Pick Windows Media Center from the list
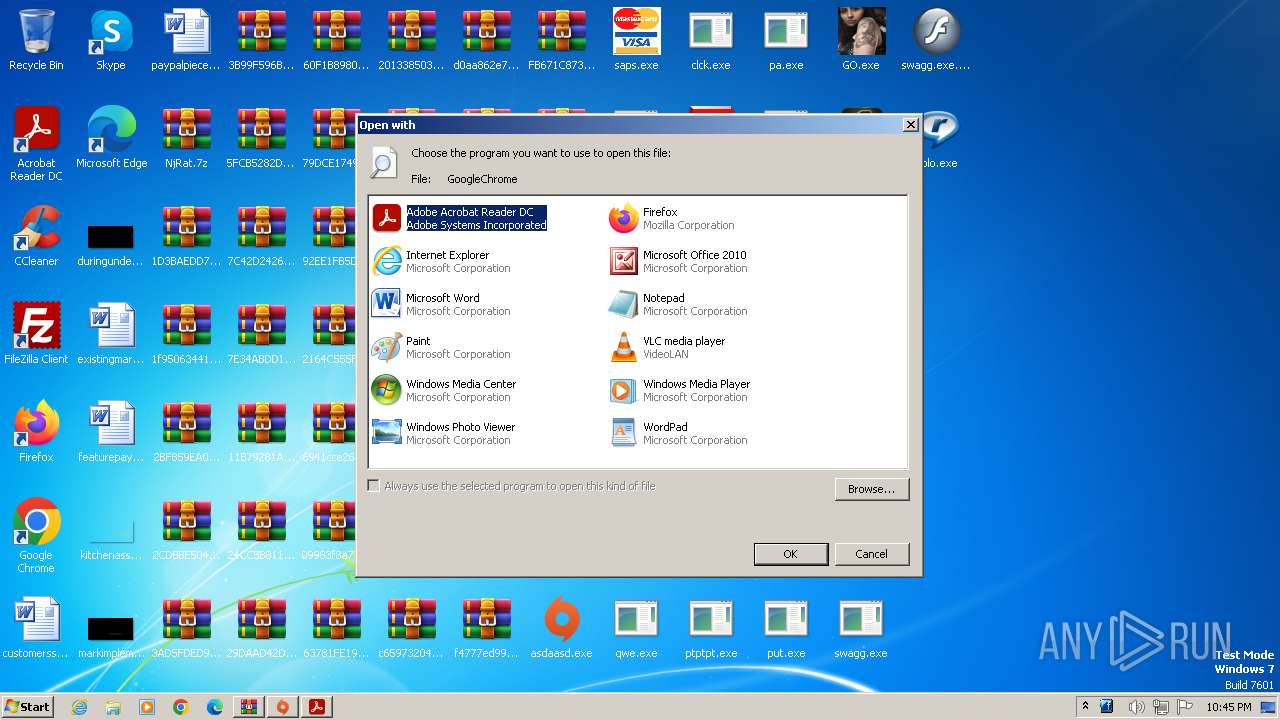This screenshot has width=1280, height=720. point(444,390)
